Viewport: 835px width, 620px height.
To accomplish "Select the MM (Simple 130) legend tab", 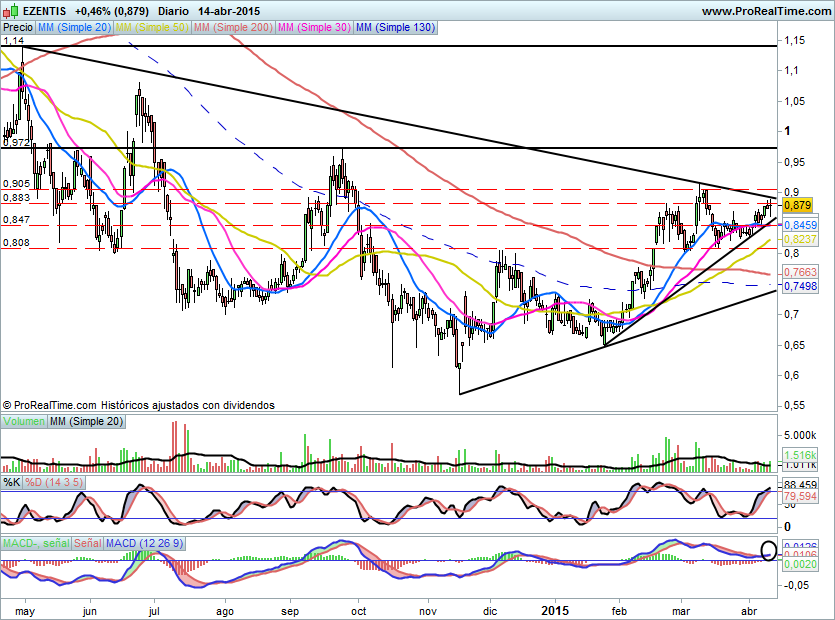I will (395, 28).
